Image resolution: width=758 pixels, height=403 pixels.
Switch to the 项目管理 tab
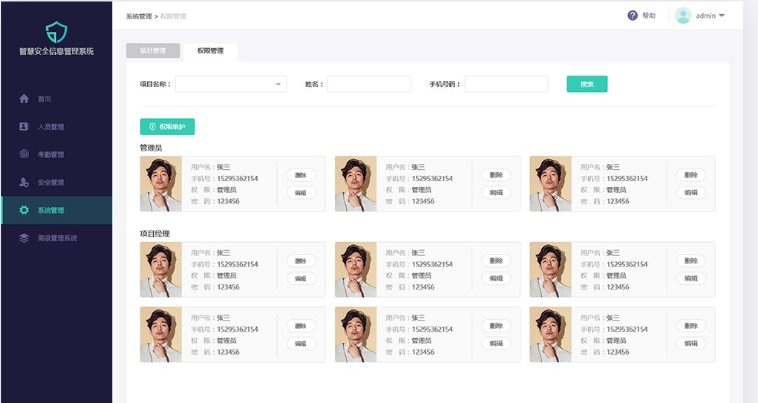153,50
